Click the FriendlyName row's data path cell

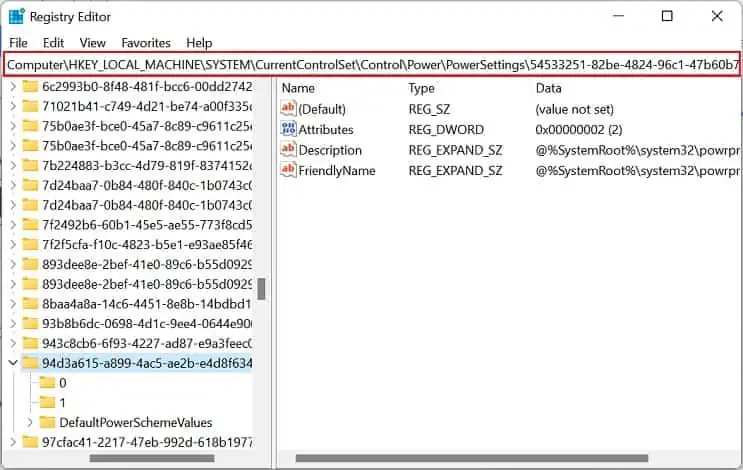(x=637, y=171)
